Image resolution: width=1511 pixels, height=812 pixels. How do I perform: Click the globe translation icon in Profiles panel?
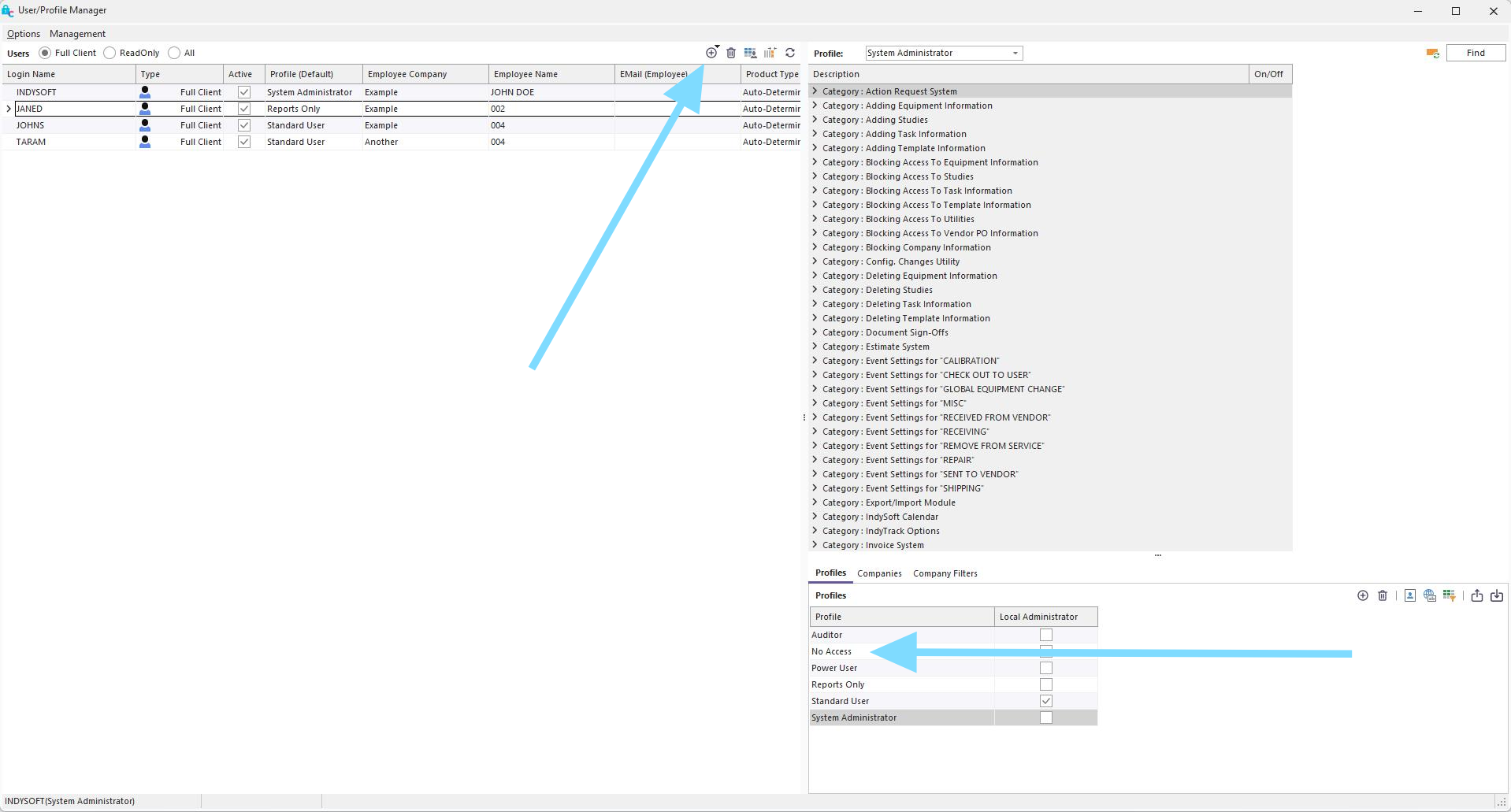[x=1429, y=596]
